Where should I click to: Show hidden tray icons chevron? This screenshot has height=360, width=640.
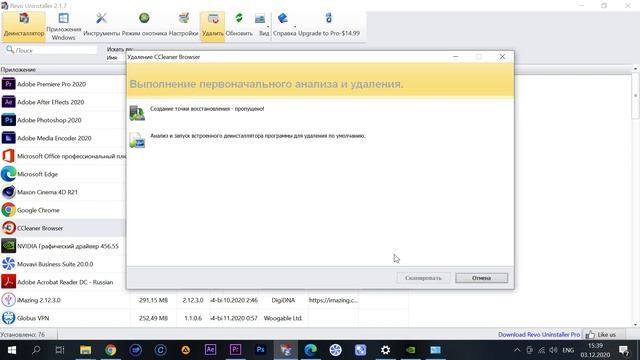coord(517,350)
